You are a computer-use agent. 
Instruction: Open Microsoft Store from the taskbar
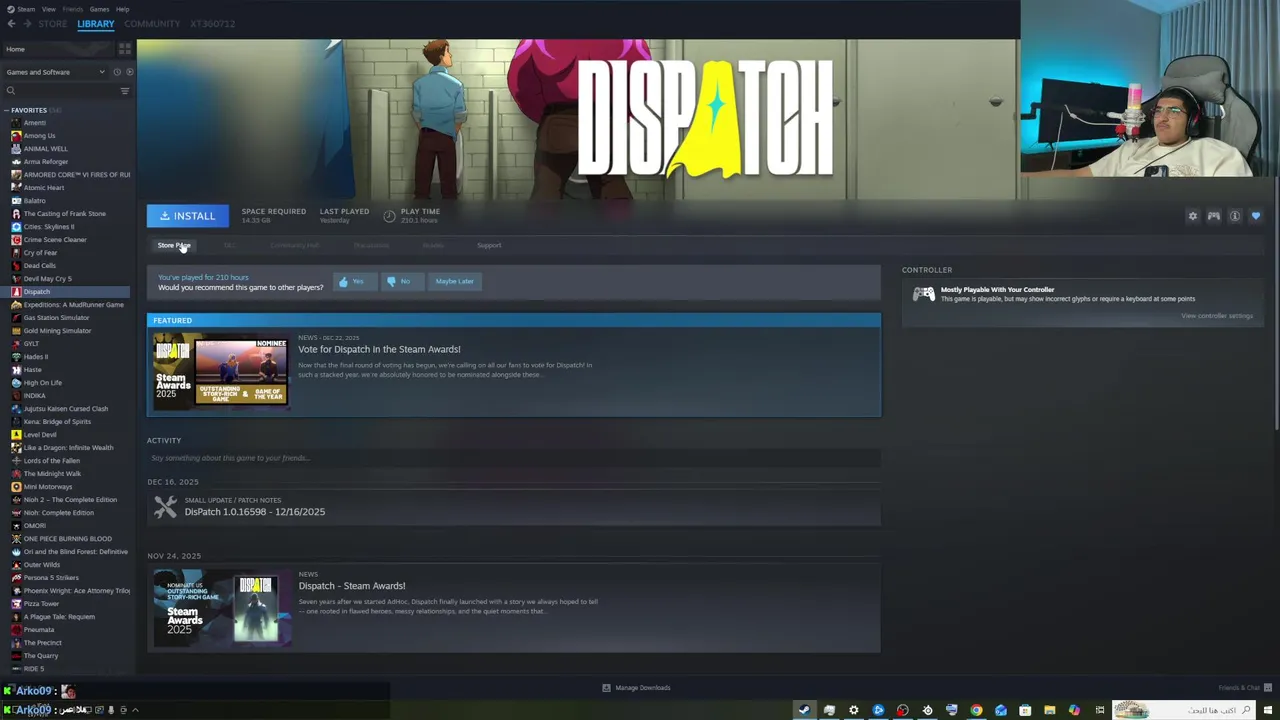click(1025, 710)
